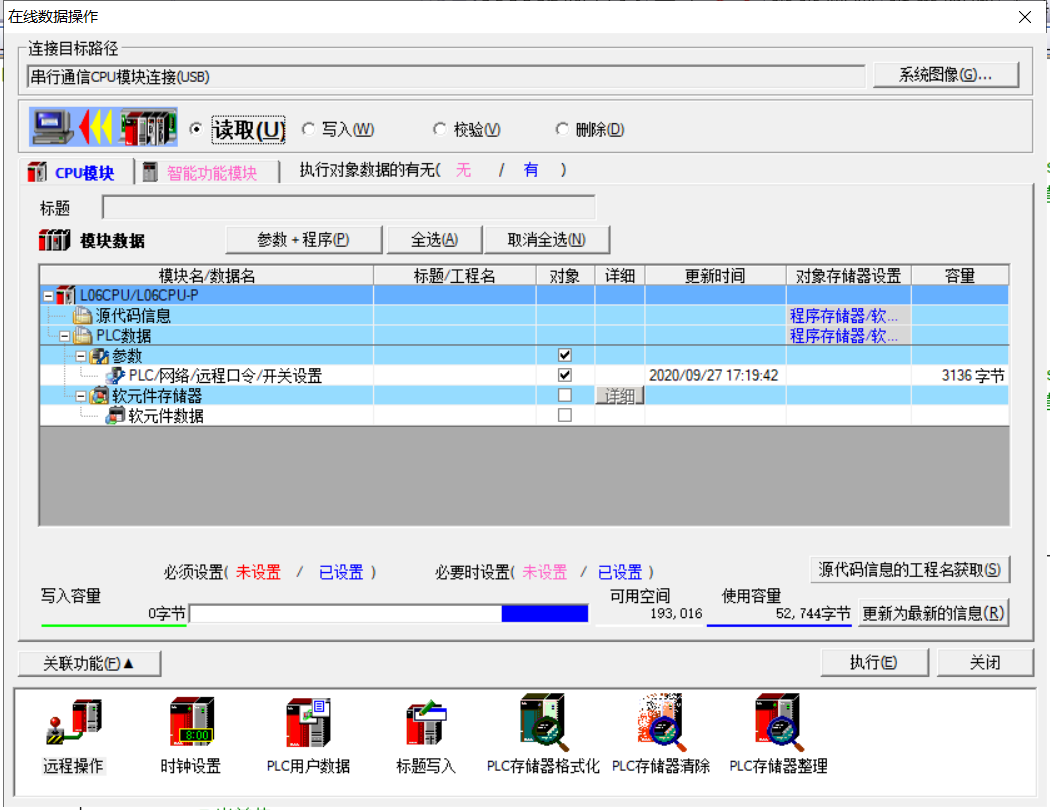Collapse the L06CPU/L06CPU-P tree node

[x=48, y=296]
